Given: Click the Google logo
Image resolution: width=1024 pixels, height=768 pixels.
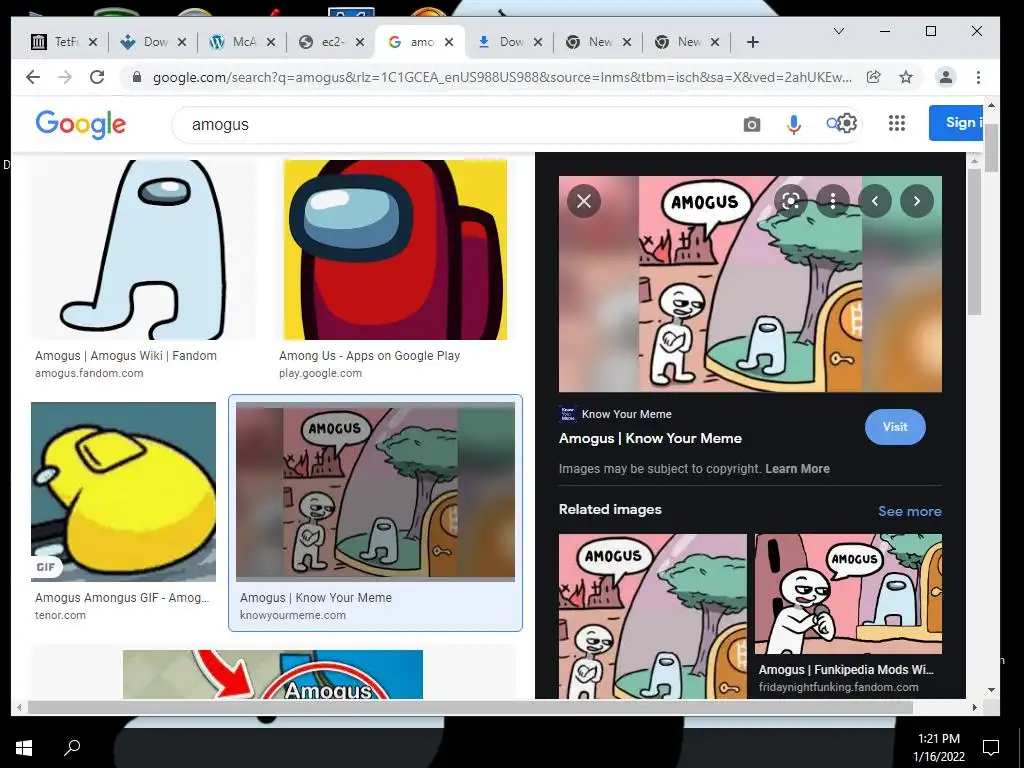Looking at the screenshot, I should 80,124.
